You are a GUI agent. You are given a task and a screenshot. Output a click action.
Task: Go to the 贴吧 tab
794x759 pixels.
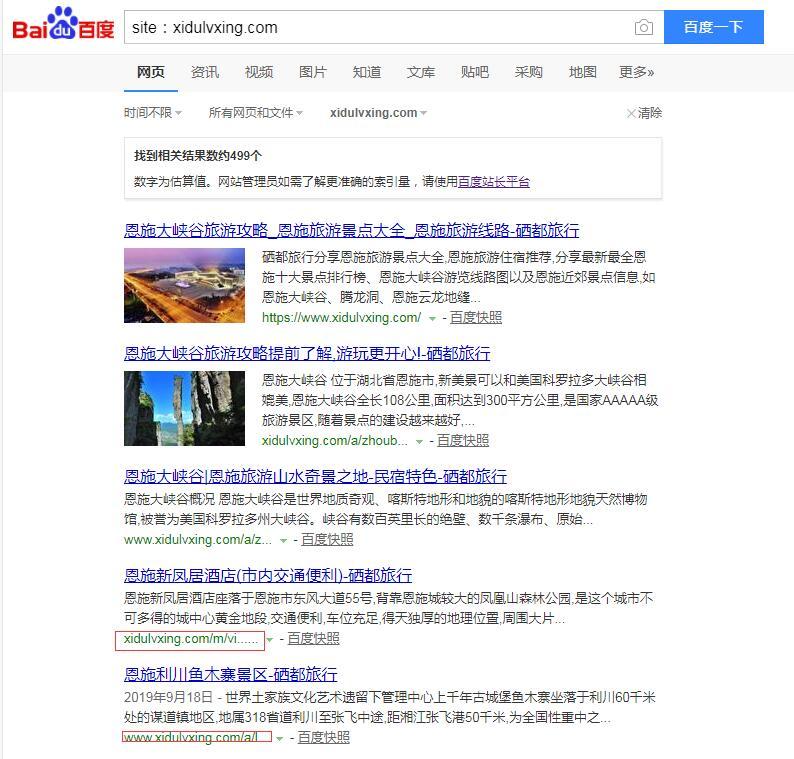[x=475, y=72]
